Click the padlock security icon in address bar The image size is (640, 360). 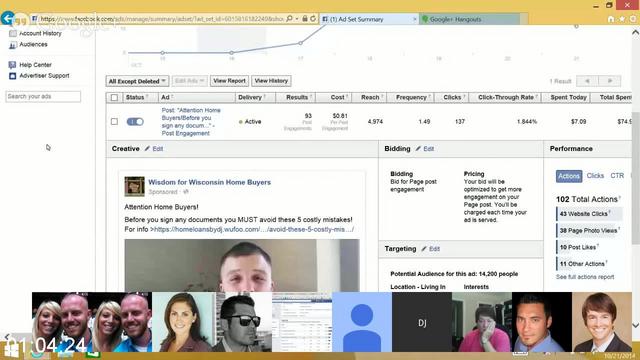tap(304, 19)
